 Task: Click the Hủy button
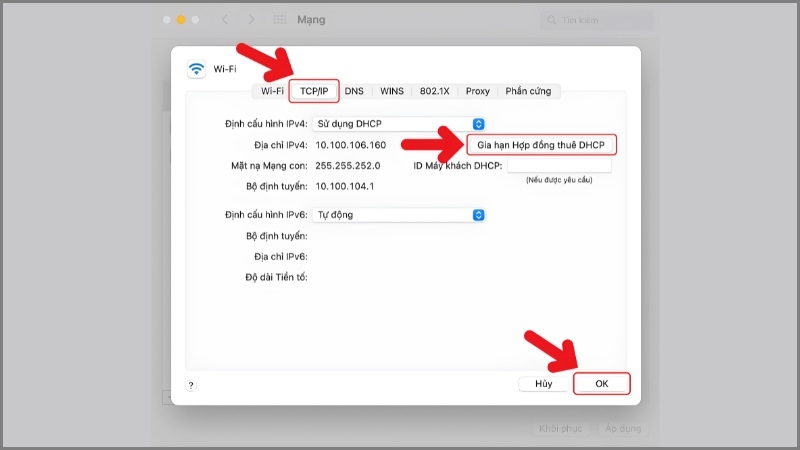[x=543, y=384]
